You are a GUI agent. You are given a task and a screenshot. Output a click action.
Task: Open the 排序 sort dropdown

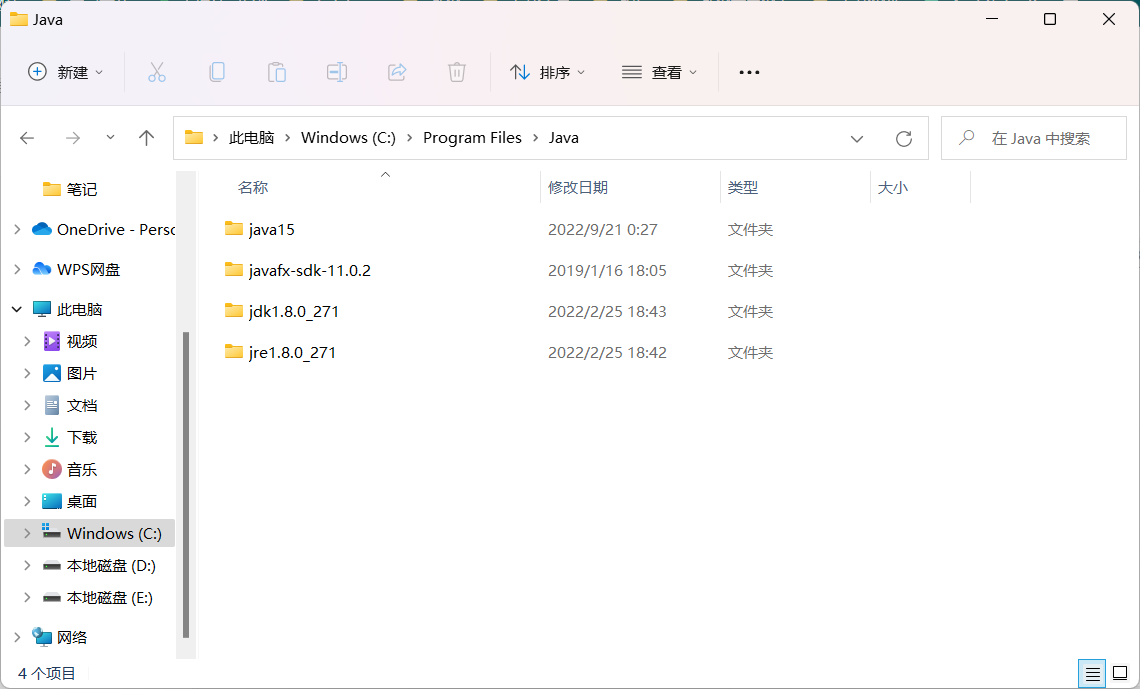pyautogui.click(x=547, y=72)
